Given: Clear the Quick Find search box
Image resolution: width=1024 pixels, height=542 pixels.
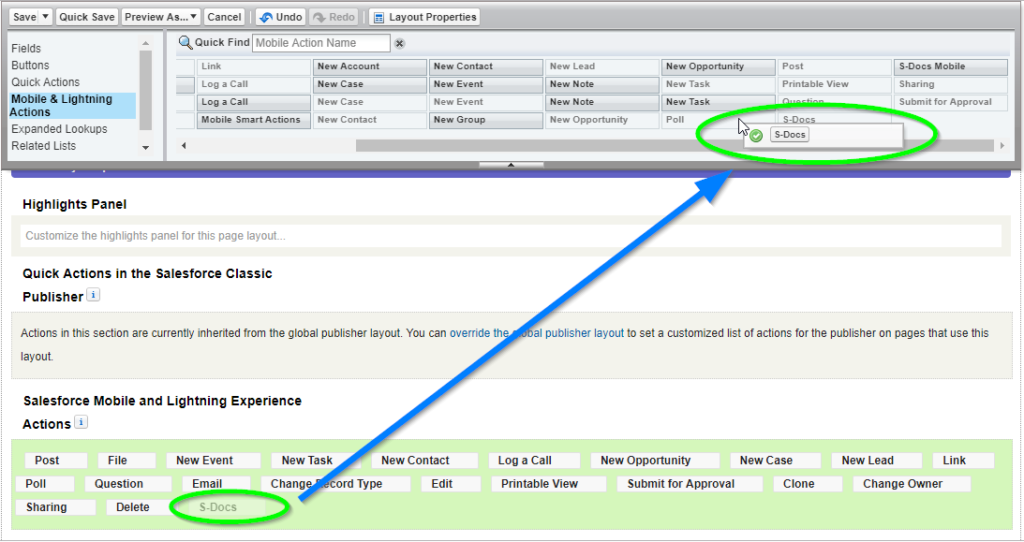Looking at the screenshot, I should point(399,43).
